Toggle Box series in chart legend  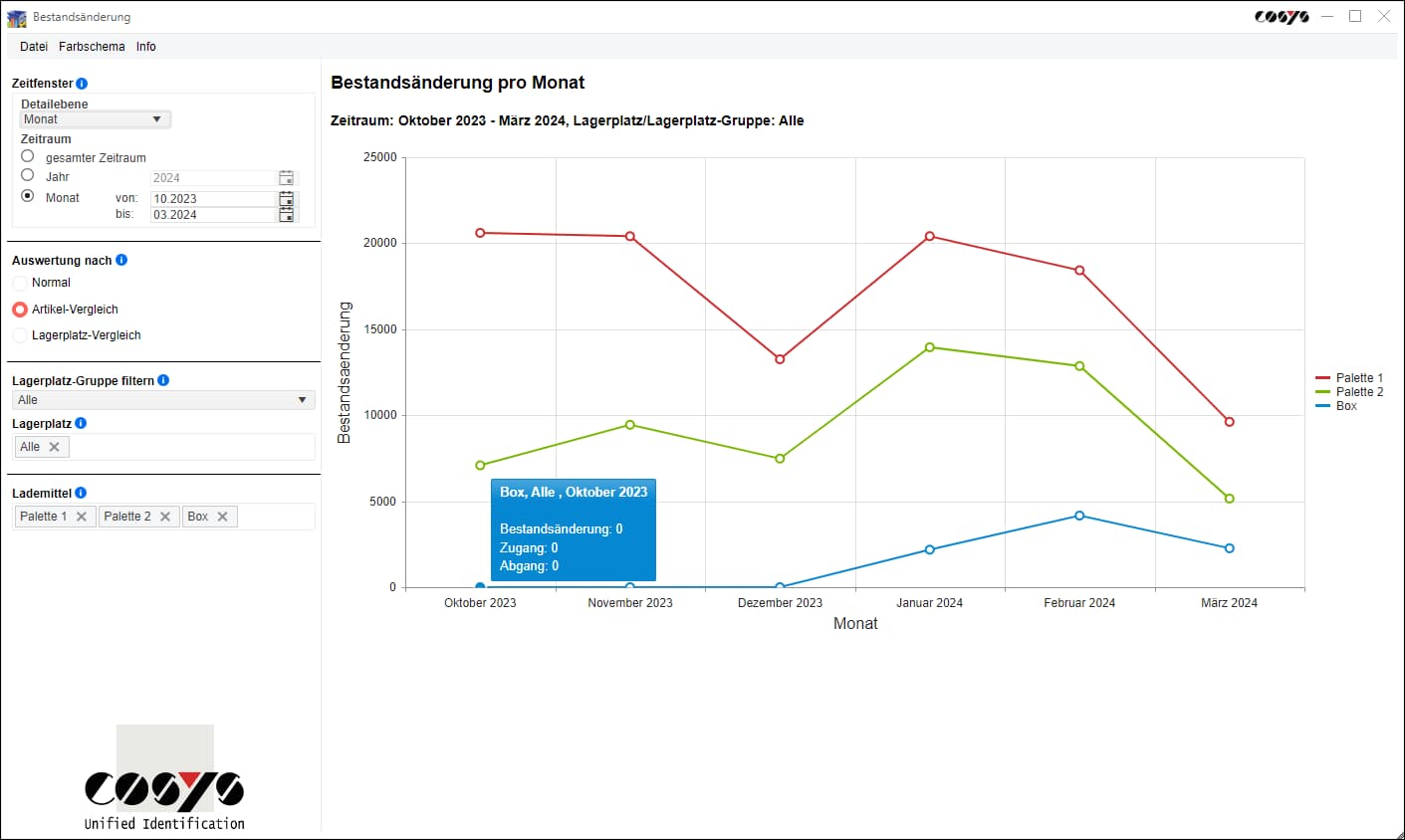1336,406
